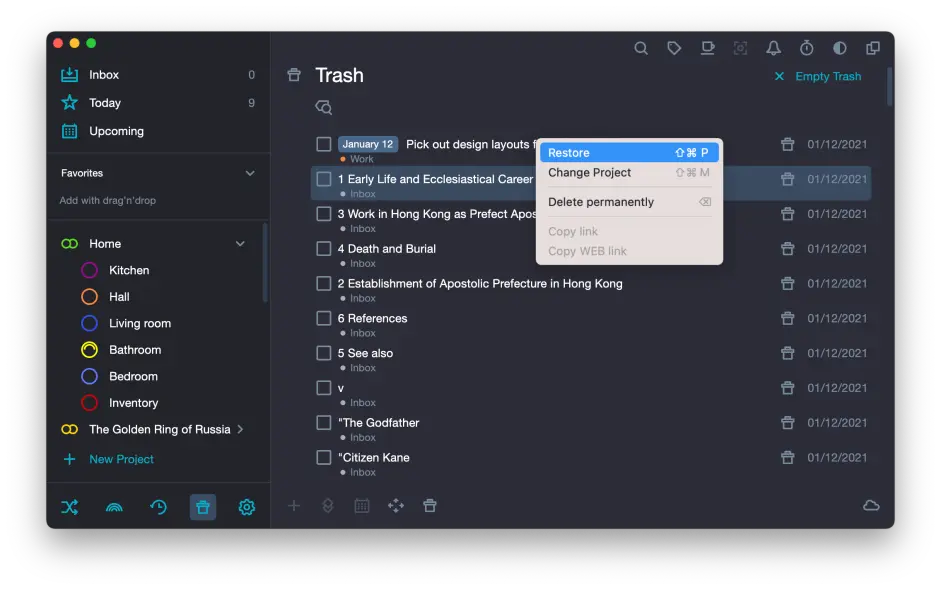Click the timer stopwatch icon
Viewport: 941px width, 590px height.
pyautogui.click(x=806, y=48)
